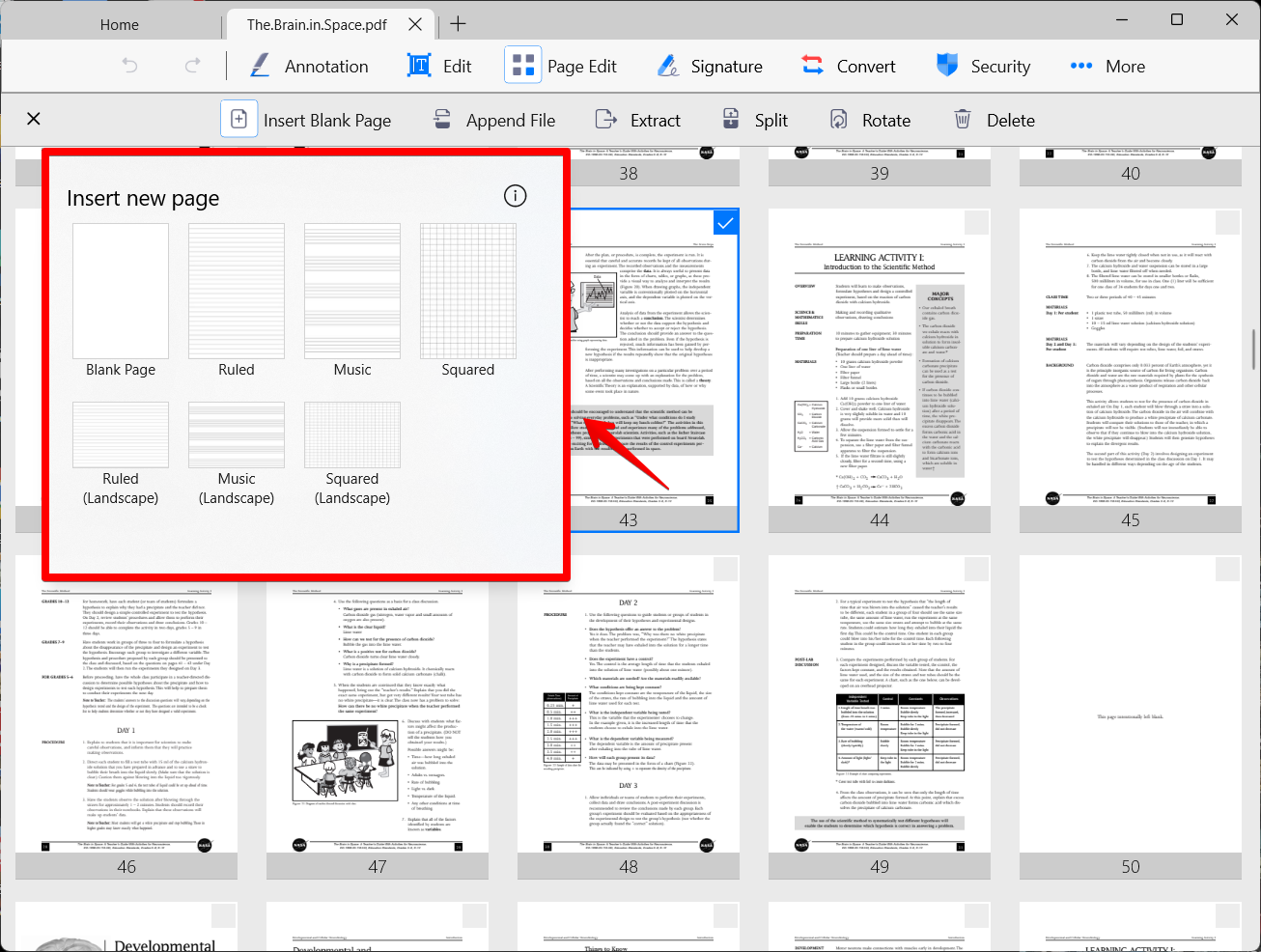Click the Signature pen icon

click(x=668, y=66)
